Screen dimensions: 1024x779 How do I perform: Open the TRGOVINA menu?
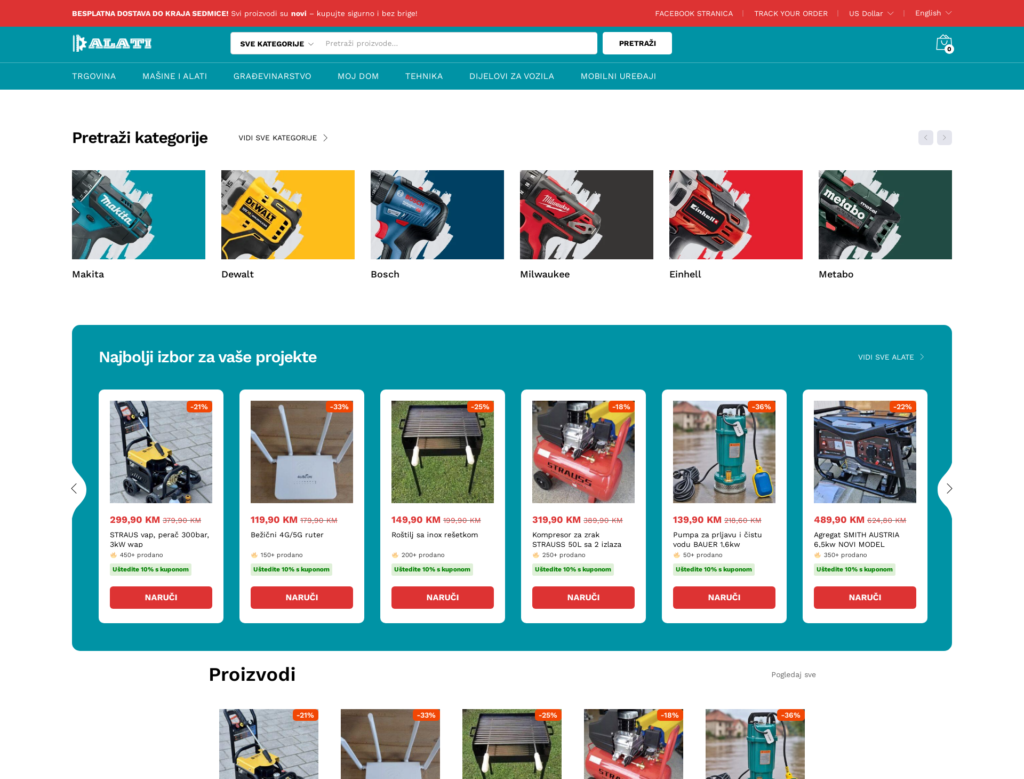94,76
